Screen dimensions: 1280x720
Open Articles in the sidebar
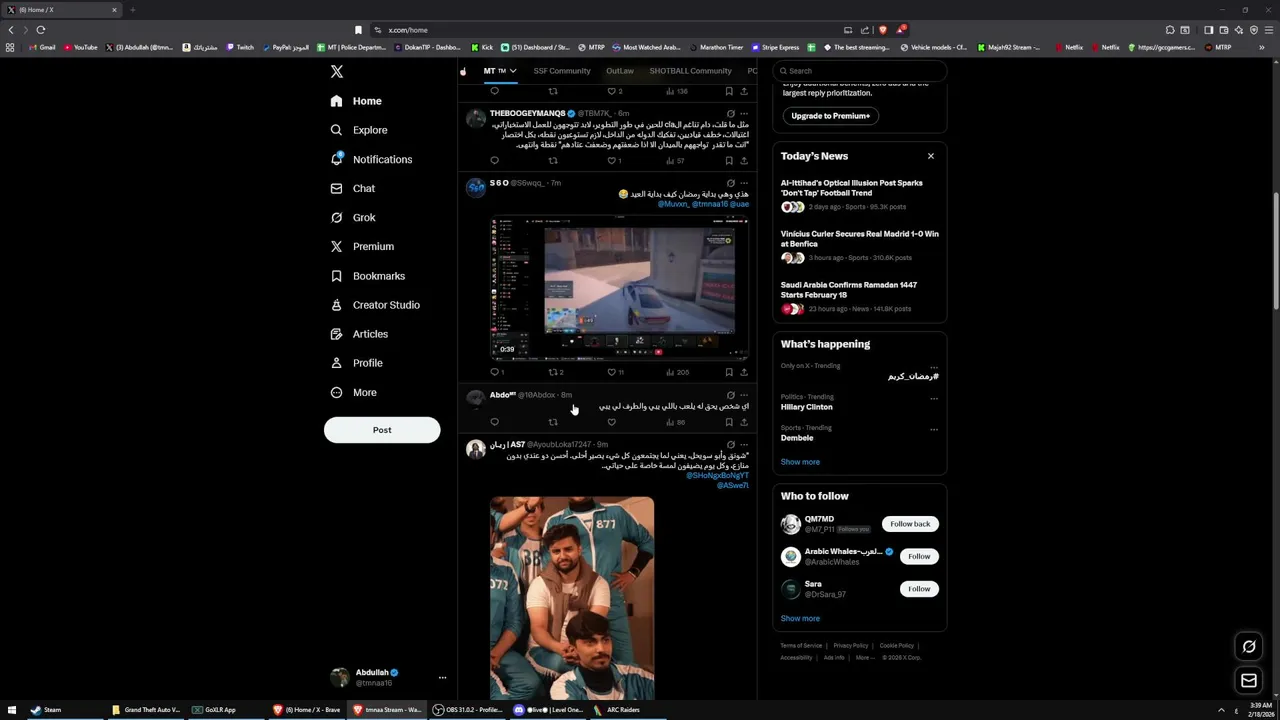coord(359,334)
